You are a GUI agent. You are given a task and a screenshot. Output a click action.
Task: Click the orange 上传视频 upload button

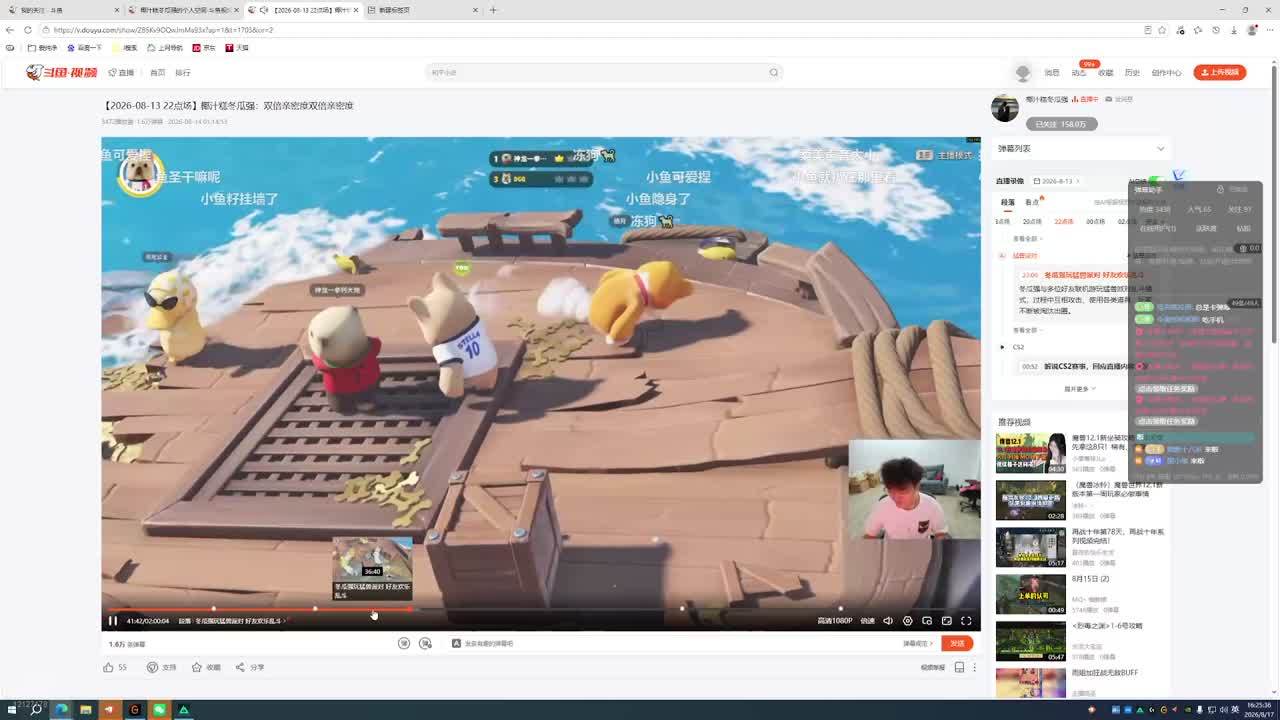pyautogui.click(x=1219, y=72)
